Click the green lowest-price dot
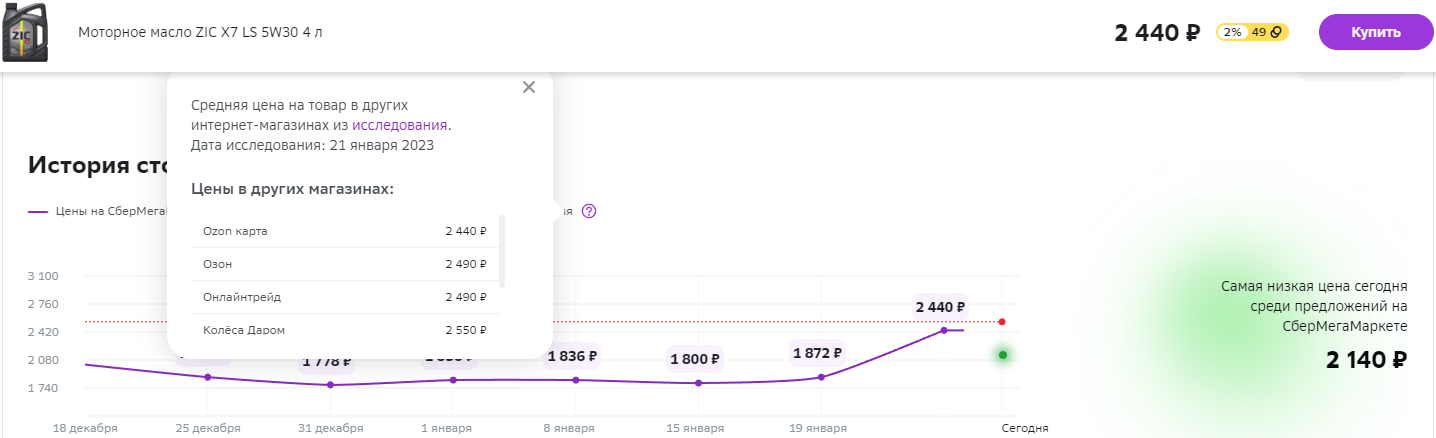 pyautogui.click(x=1002, y=355)
